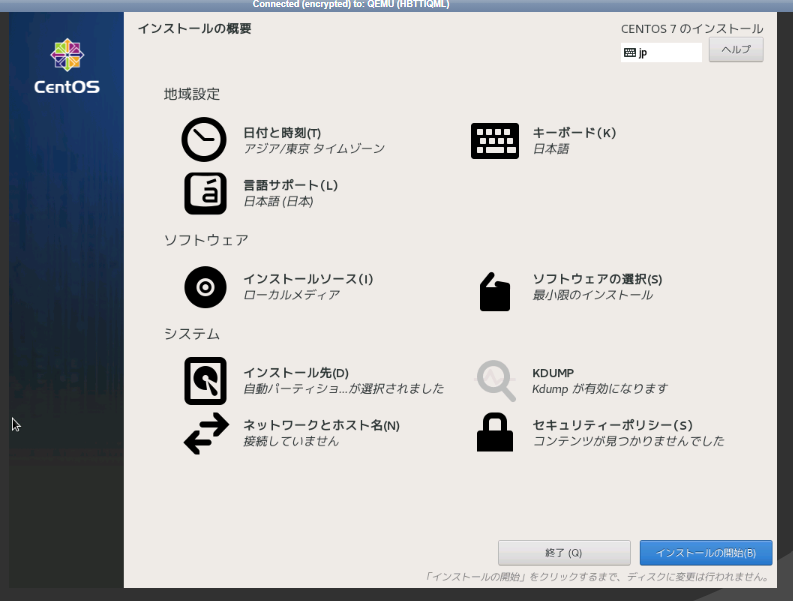793x601 pixels.
Task: Open the language support icon
Action: 205,193
